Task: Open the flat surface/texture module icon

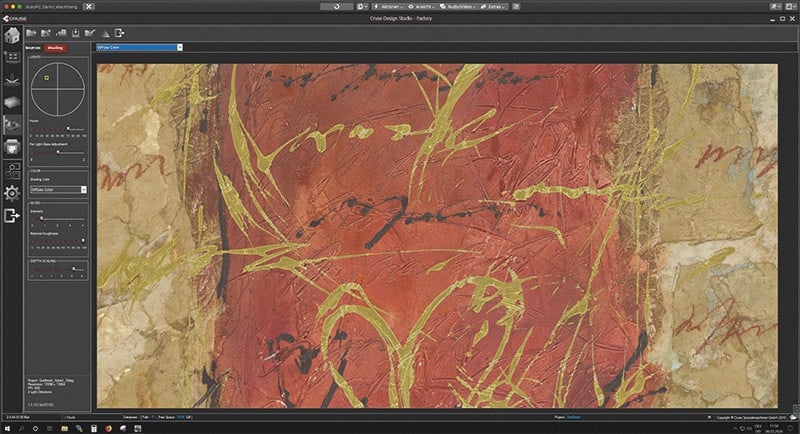Action: tap(12, 102)
